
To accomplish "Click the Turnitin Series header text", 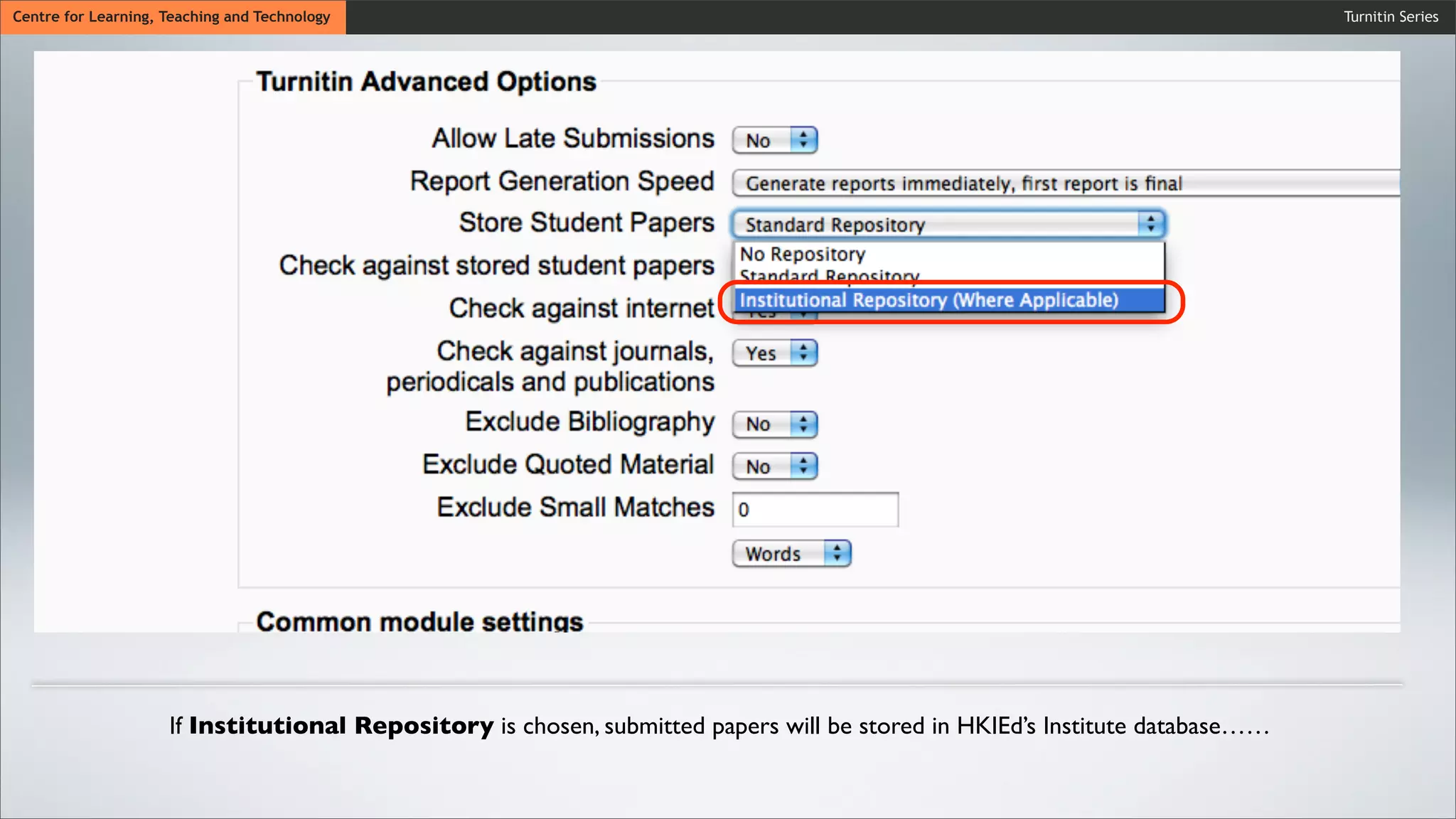I will [1390, 17].
